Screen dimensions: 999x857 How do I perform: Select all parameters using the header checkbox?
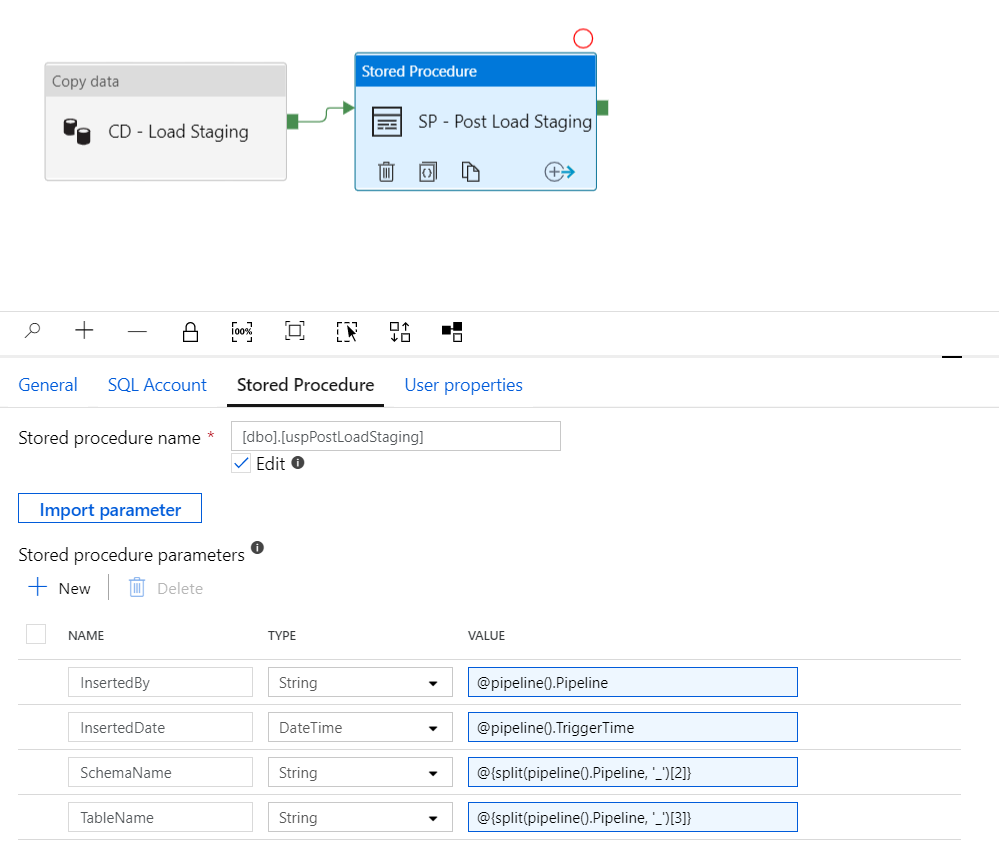point(36,634)
